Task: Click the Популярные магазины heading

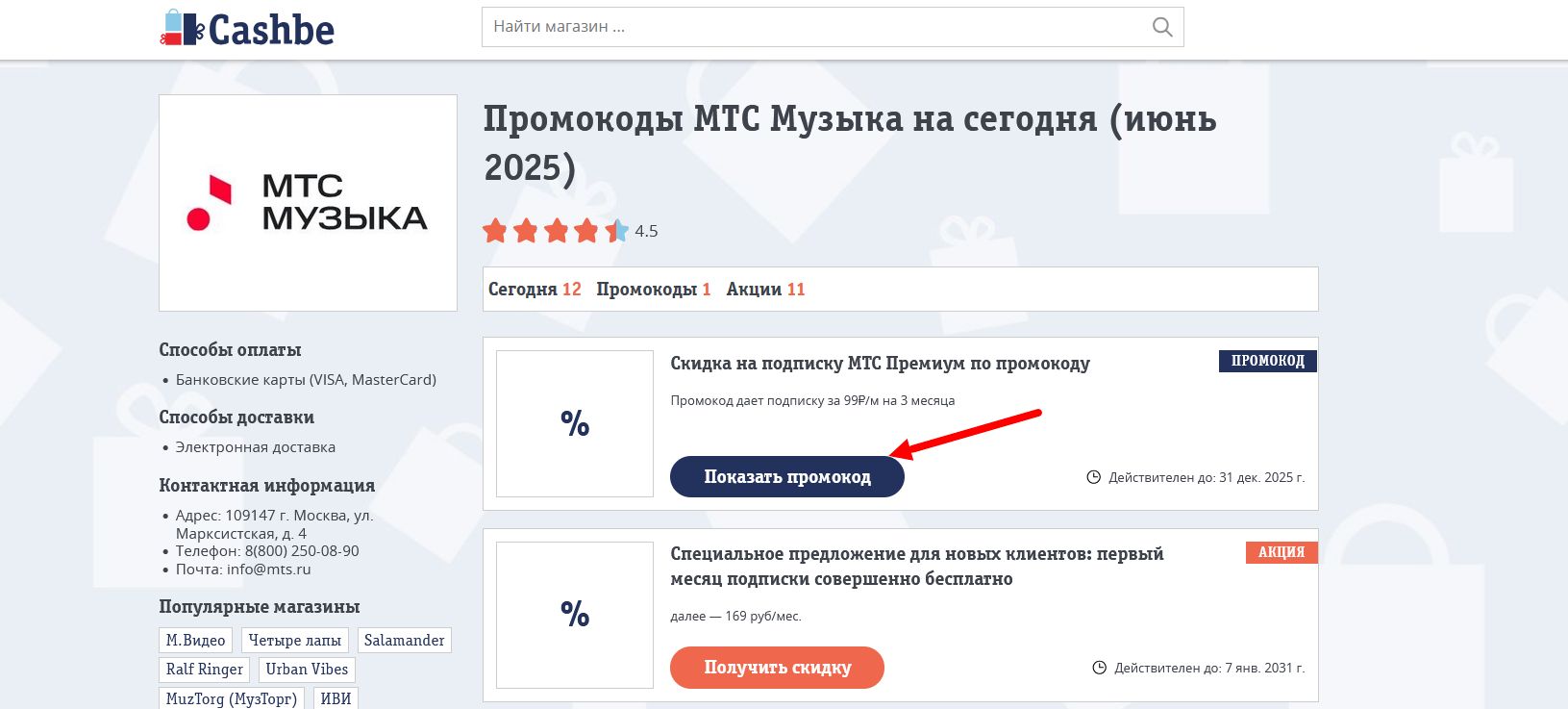Action: [x=260, y=607]
